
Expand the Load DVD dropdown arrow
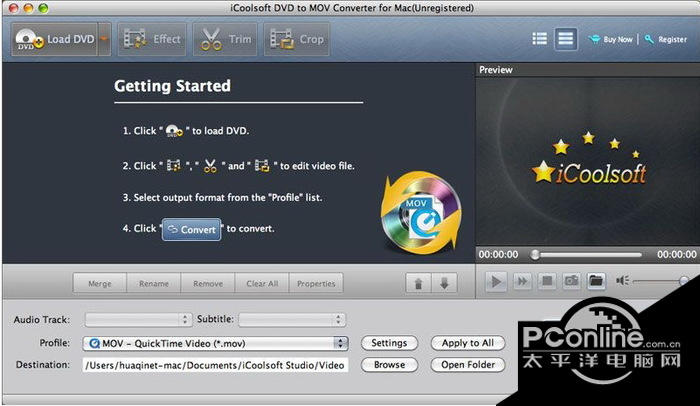(104, 39)
